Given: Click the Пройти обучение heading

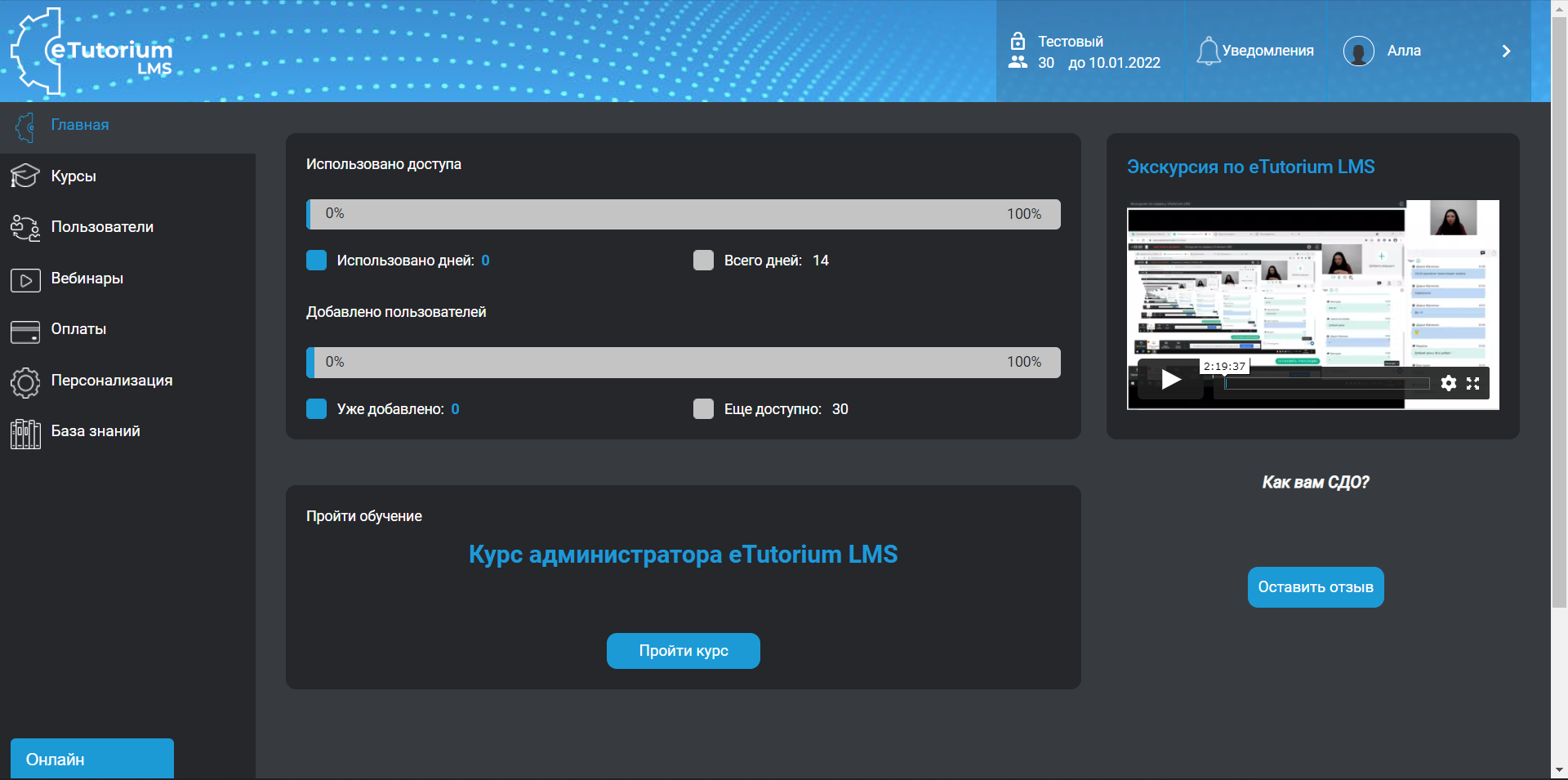Looking at the screenshot, I should click(364, 516).
